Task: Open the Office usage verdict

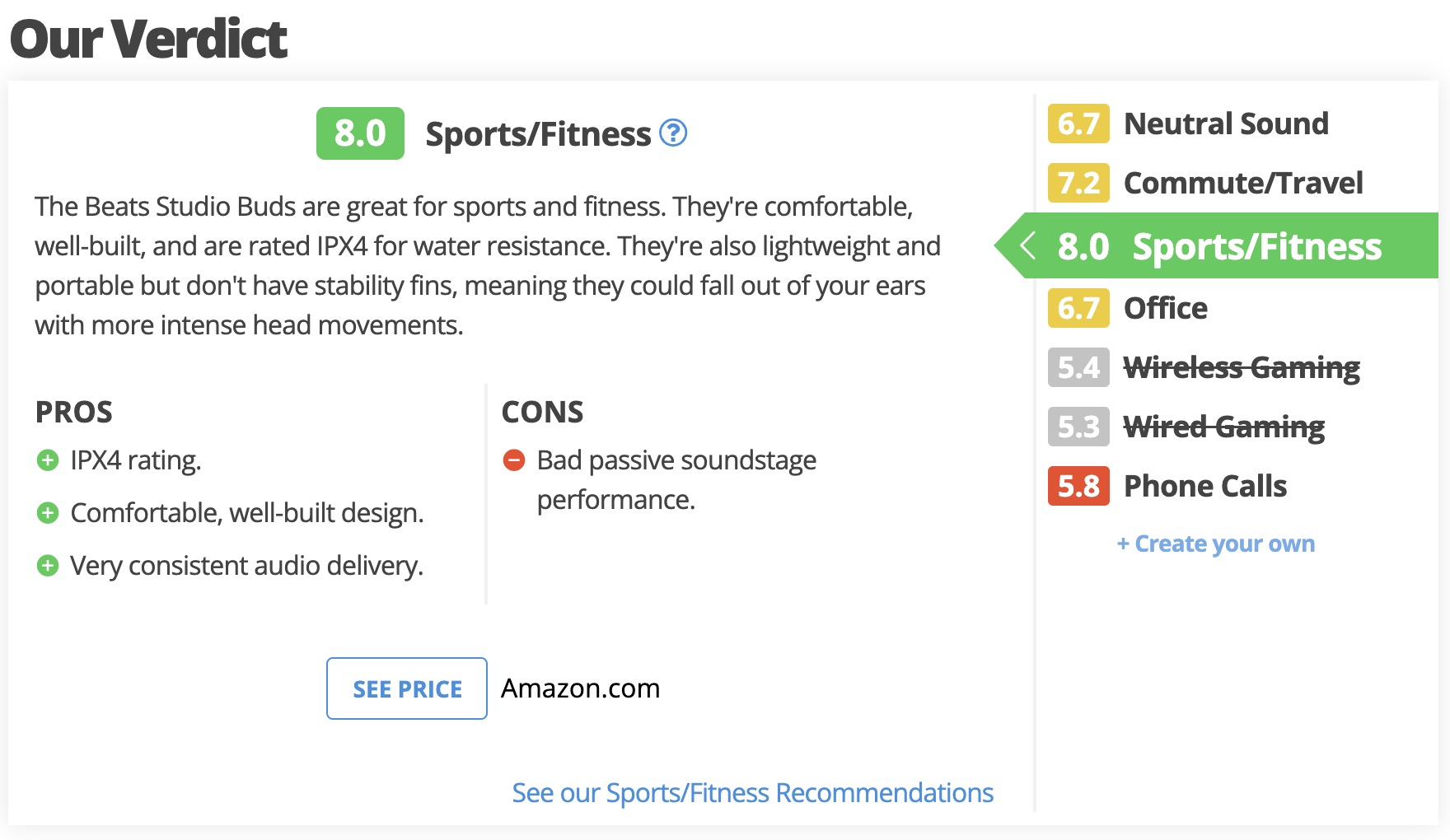Action: click(x=1128, y=308)
